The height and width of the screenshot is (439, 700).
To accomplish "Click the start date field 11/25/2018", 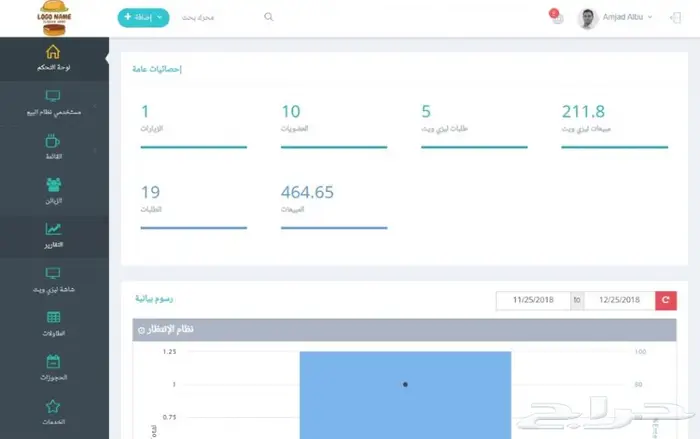I will [532, 300].
